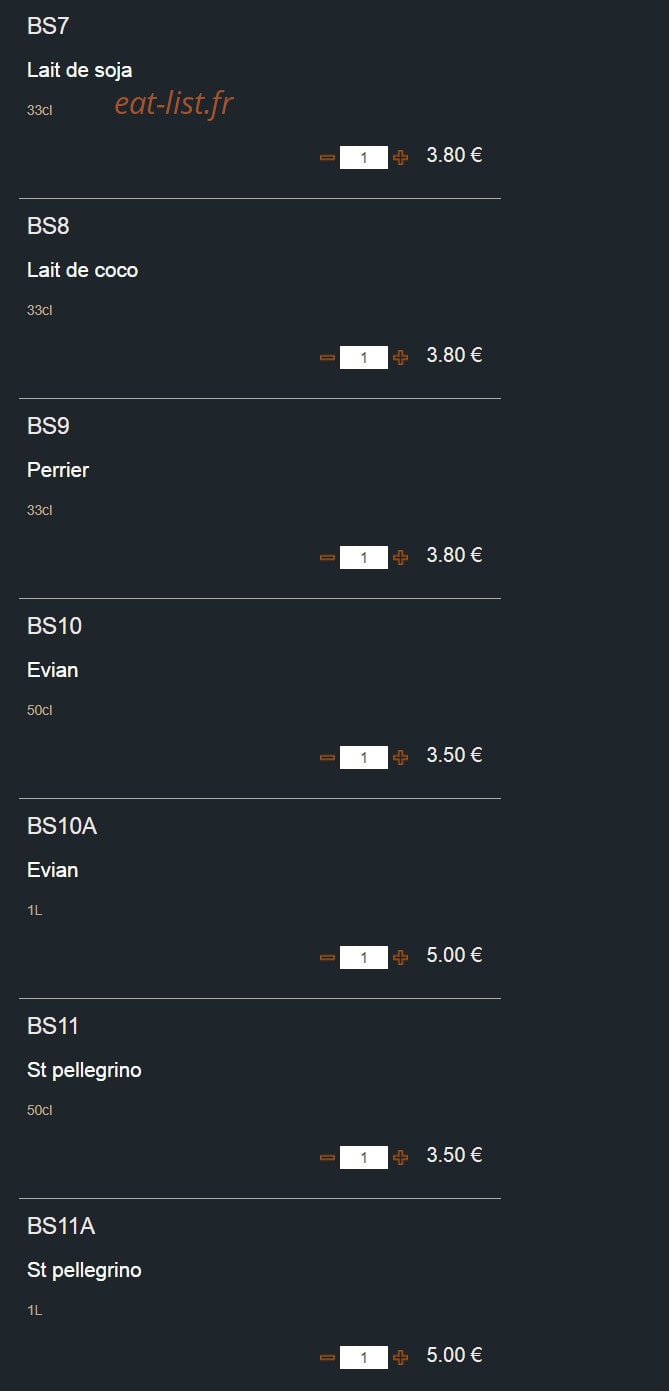669x1391 pixels.
Task: Decrease quantity of BS7 Lait de soja
Action: tap(327, 157)
